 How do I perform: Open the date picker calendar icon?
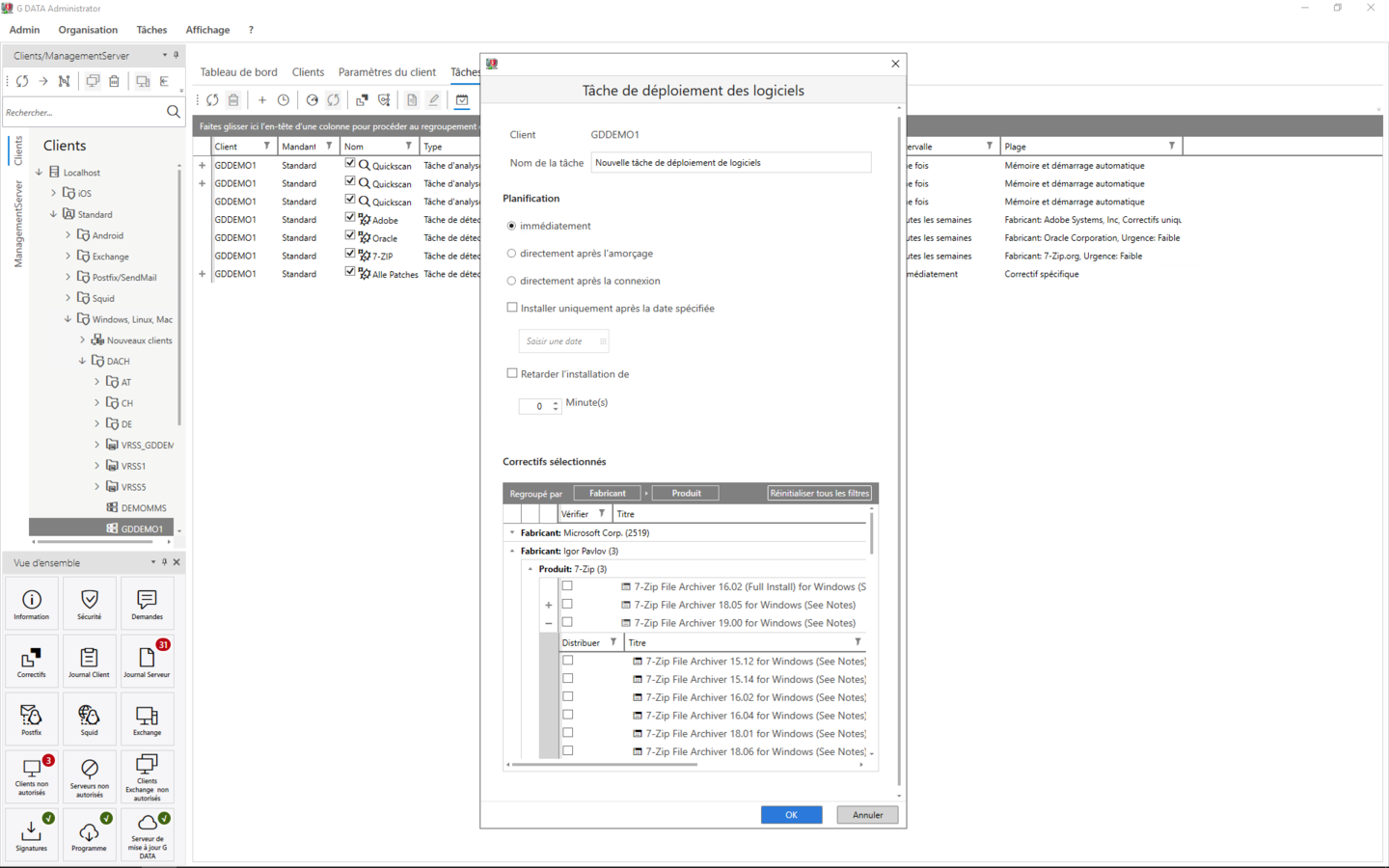click(603, 341)
